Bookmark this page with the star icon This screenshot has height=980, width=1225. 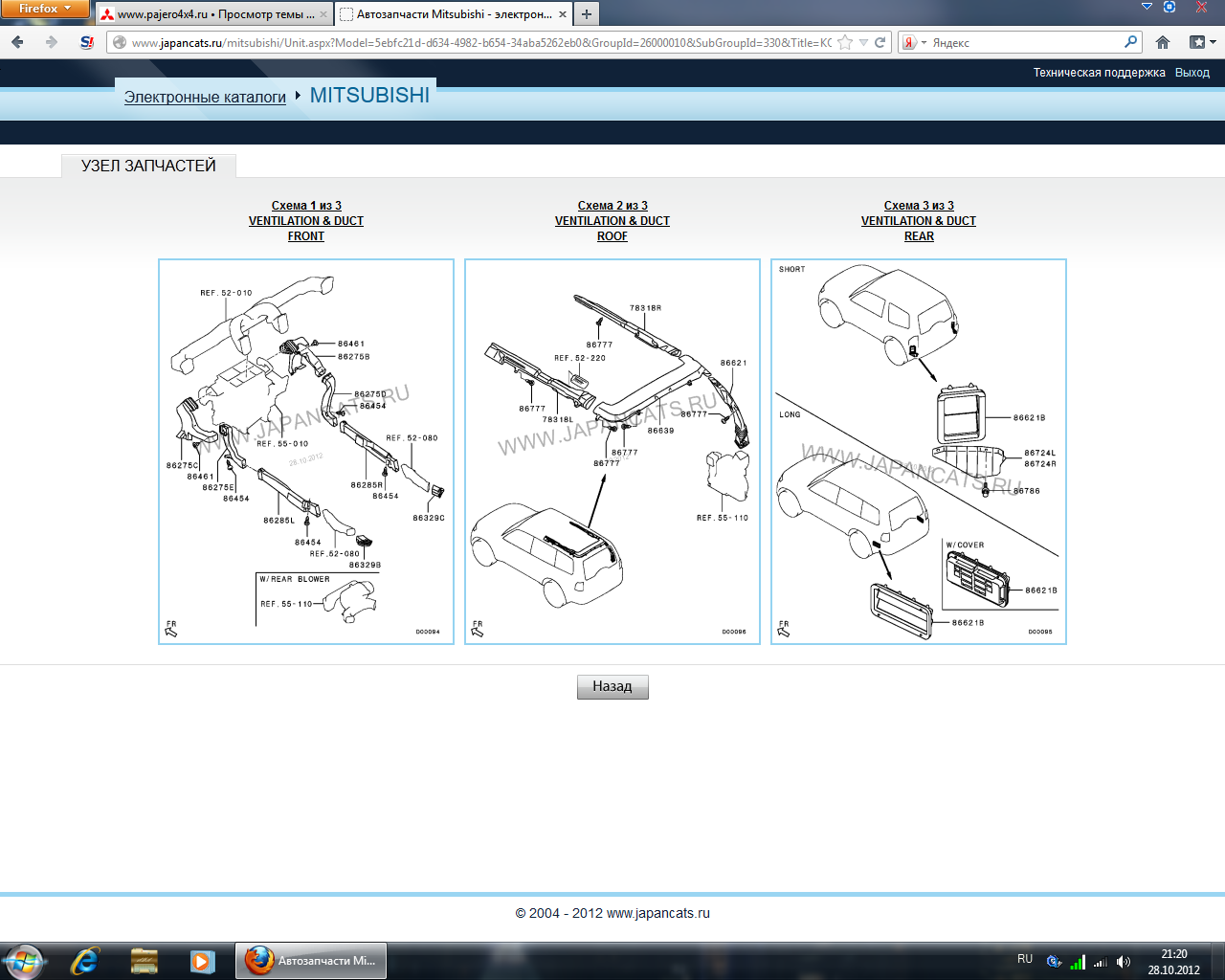point(845,42)
